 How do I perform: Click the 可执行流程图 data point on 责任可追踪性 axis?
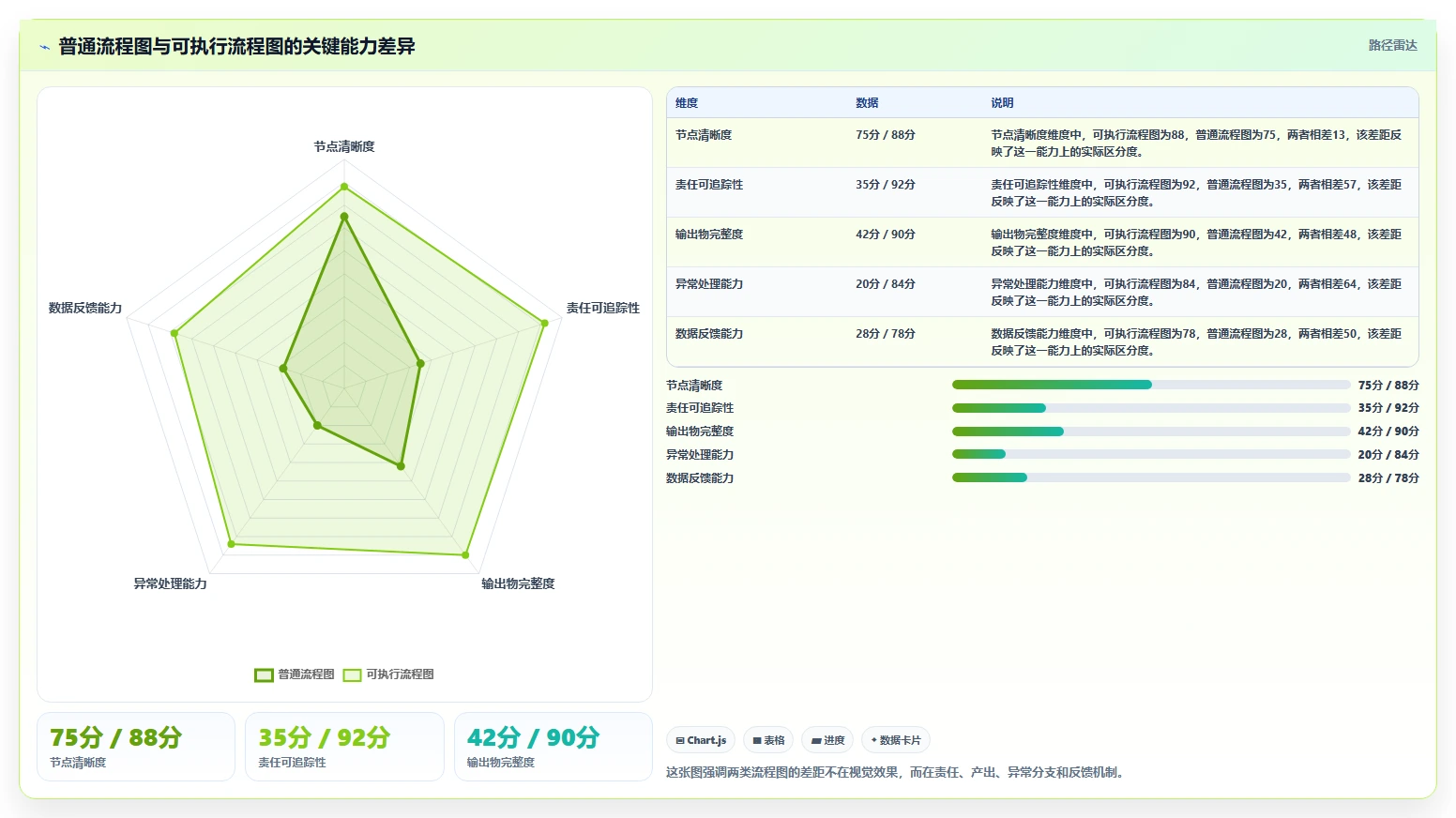[x=544, y=324]
